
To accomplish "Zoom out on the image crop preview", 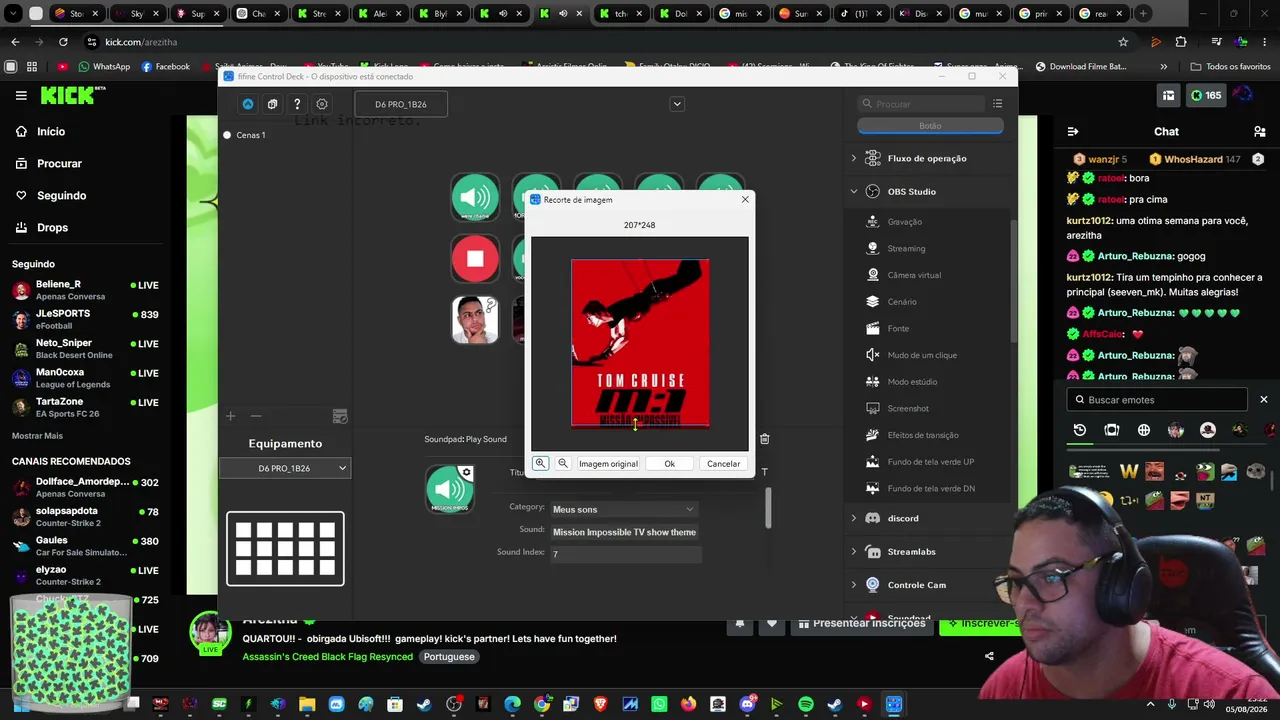I will (x=563, y=463).
